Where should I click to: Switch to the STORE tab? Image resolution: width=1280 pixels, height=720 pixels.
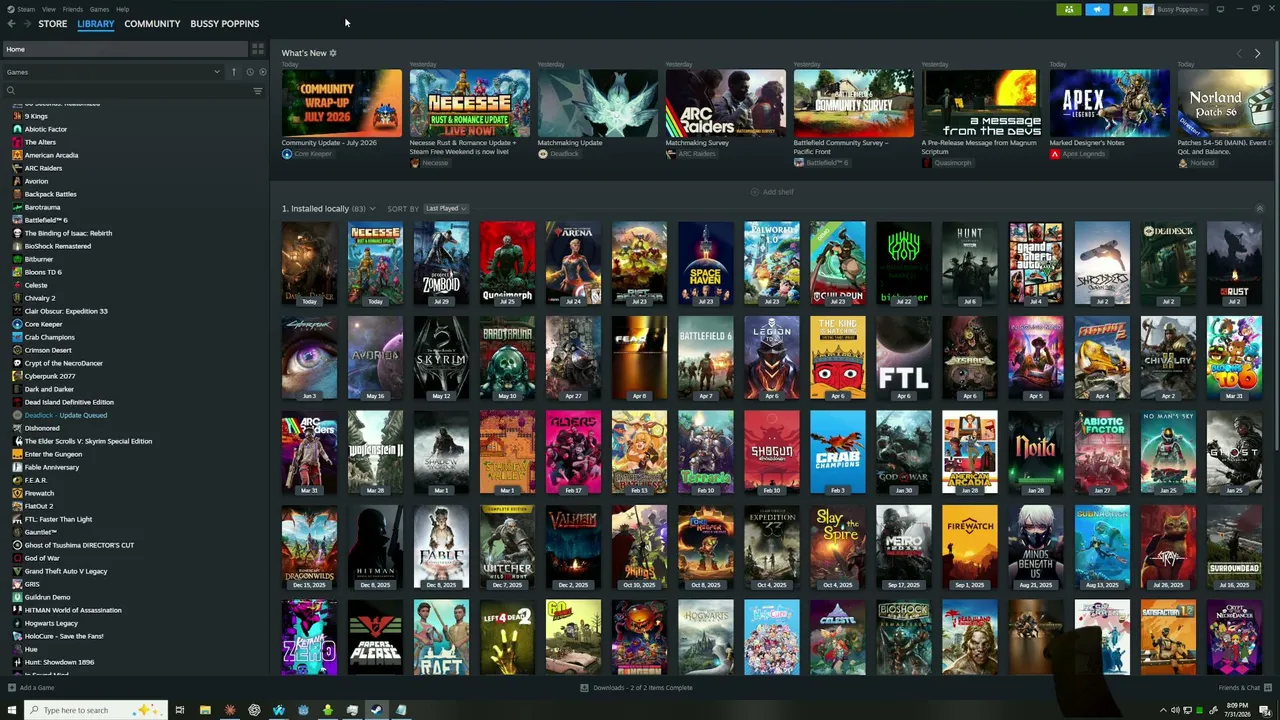tap(53, 24)
